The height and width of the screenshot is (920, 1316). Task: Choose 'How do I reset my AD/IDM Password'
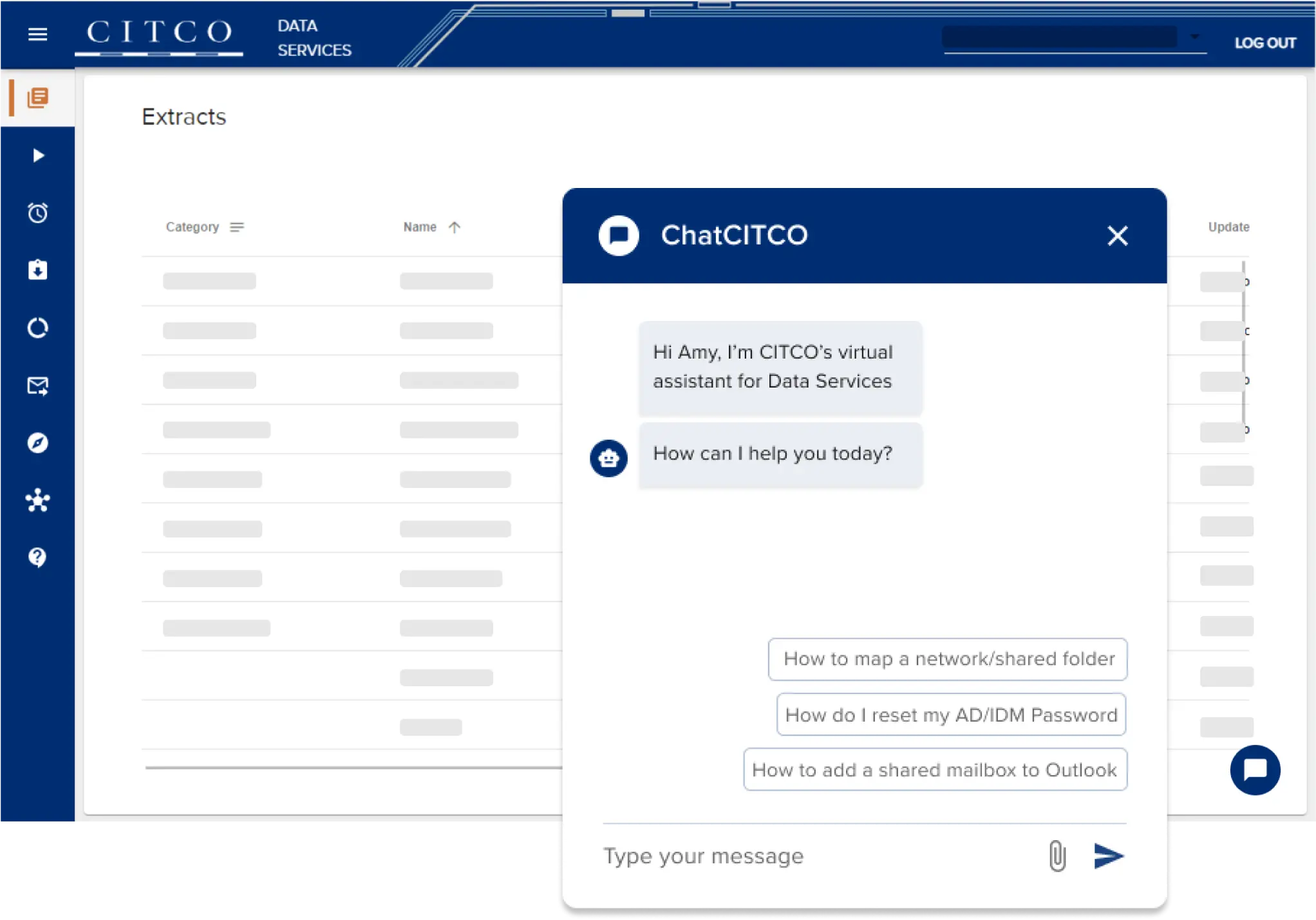951,715
